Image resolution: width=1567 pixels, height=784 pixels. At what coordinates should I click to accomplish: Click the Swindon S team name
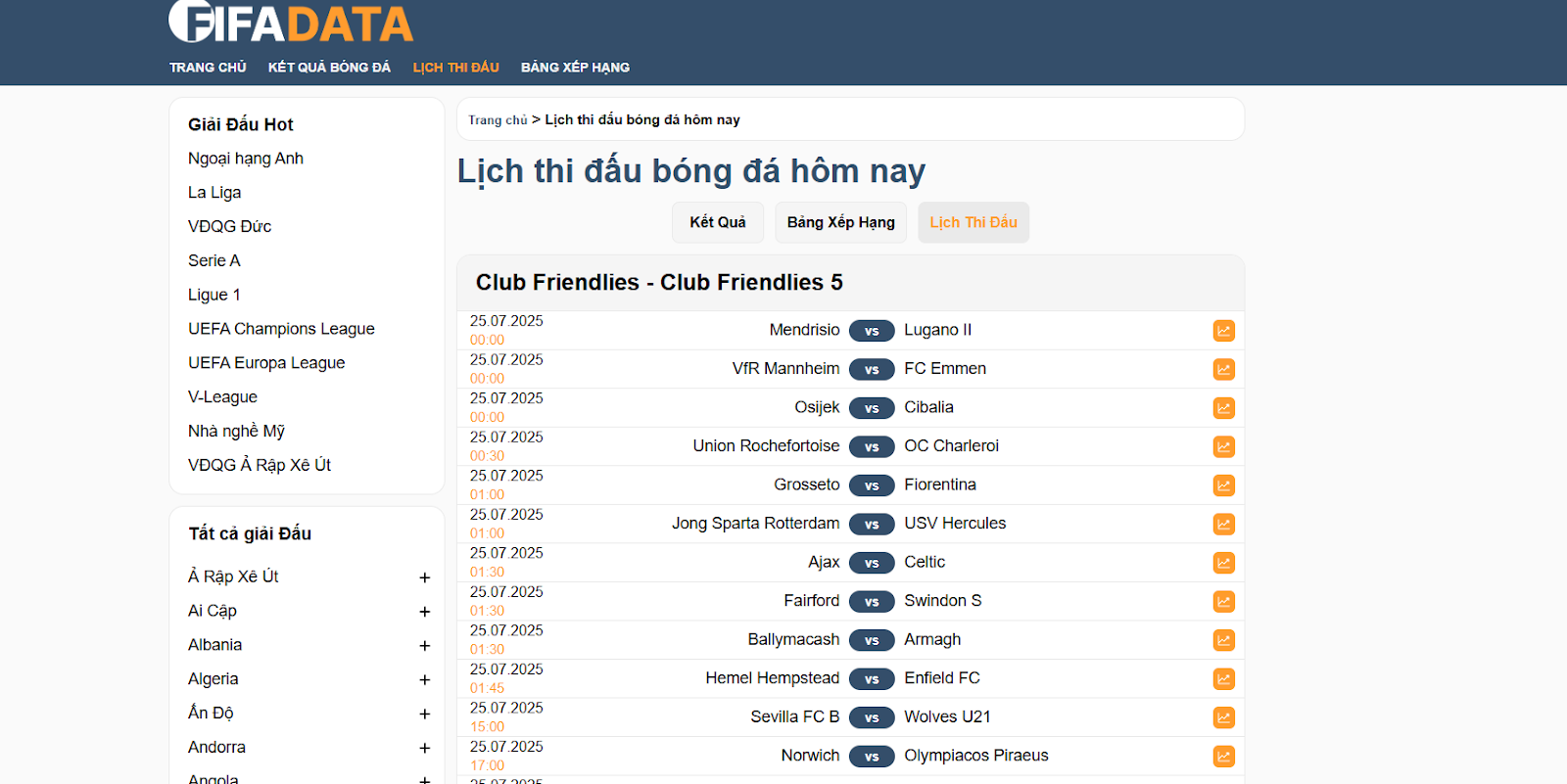(942, 601)
